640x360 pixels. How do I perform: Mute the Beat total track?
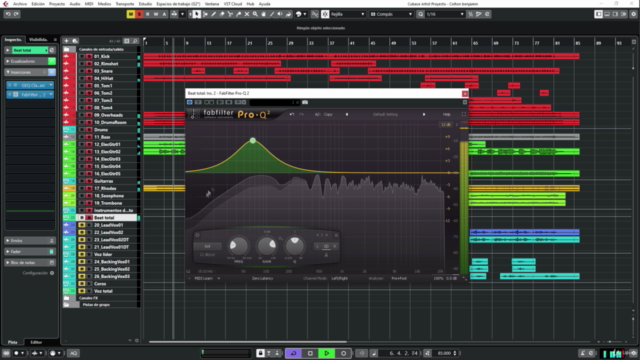pos(82,218)
